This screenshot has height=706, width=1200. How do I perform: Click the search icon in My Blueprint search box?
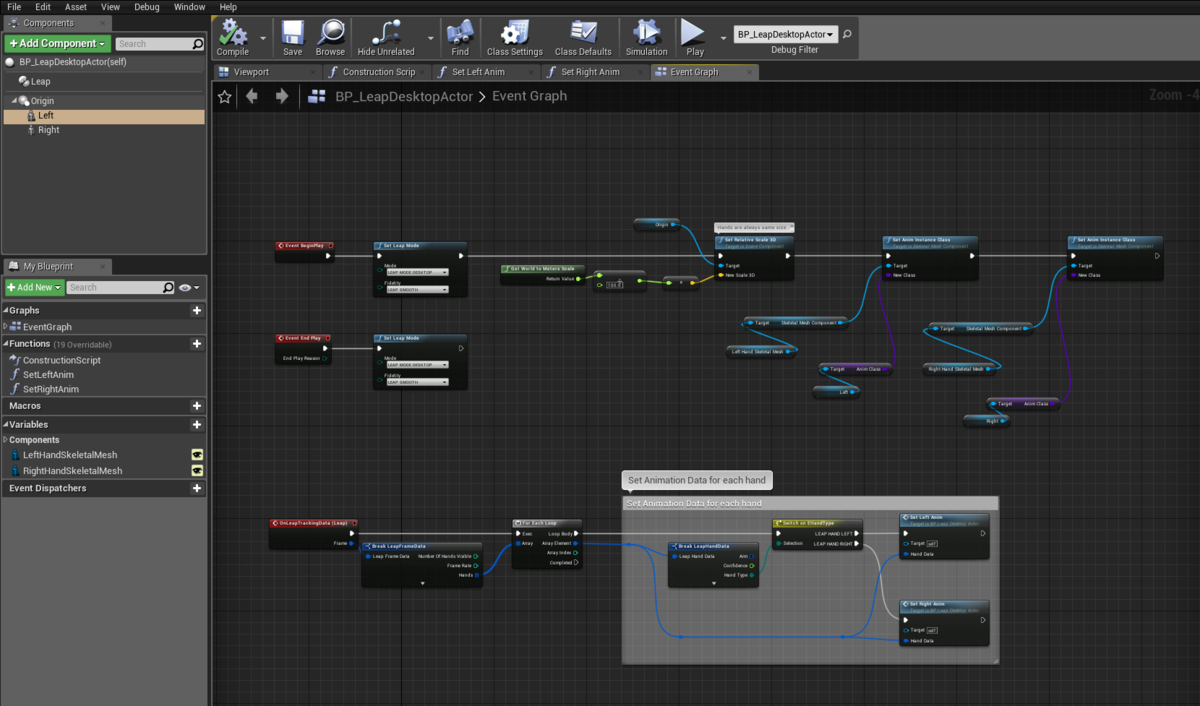point(168,287)
